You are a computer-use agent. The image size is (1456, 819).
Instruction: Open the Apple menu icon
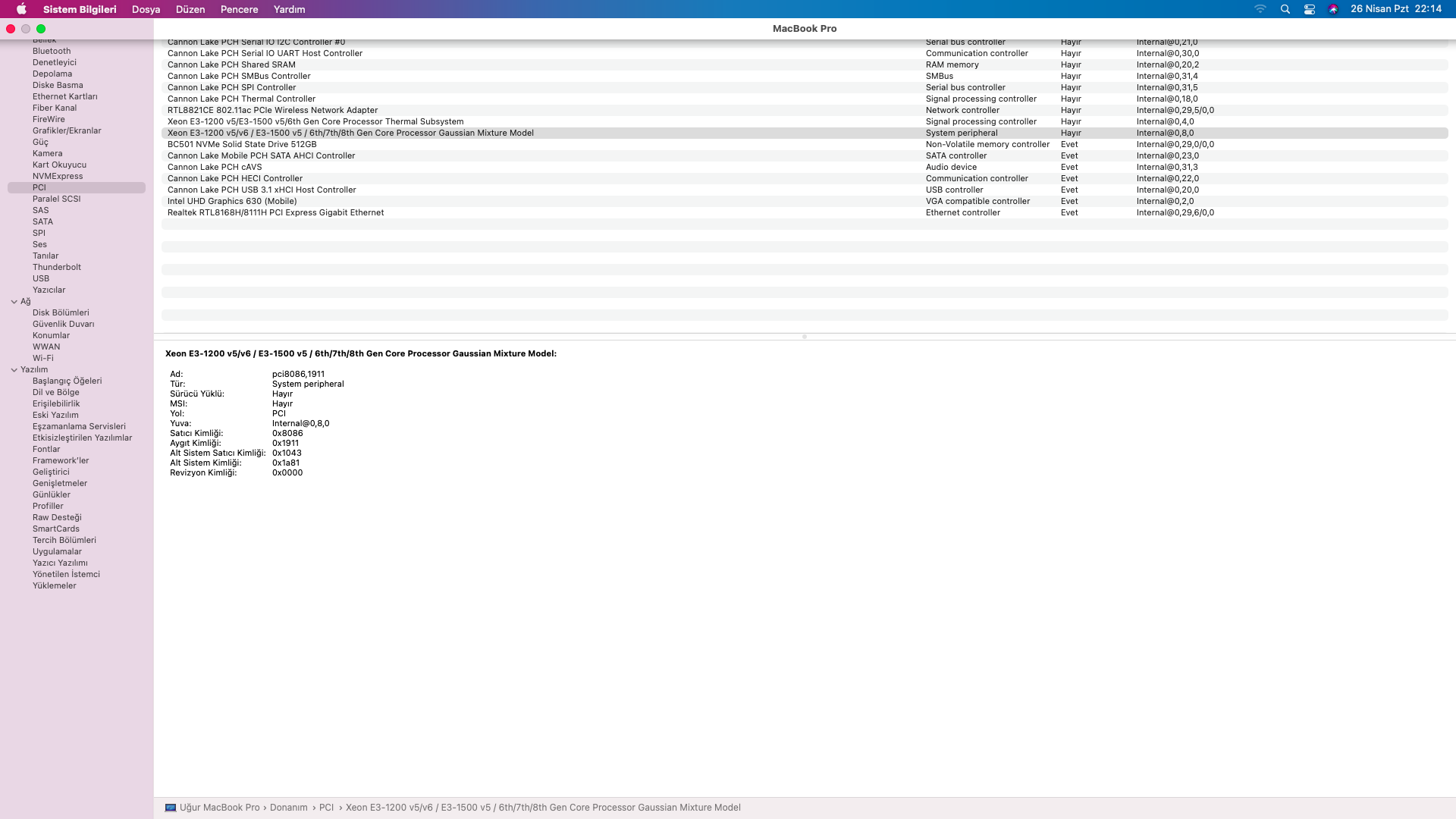[x=21, y=9]
